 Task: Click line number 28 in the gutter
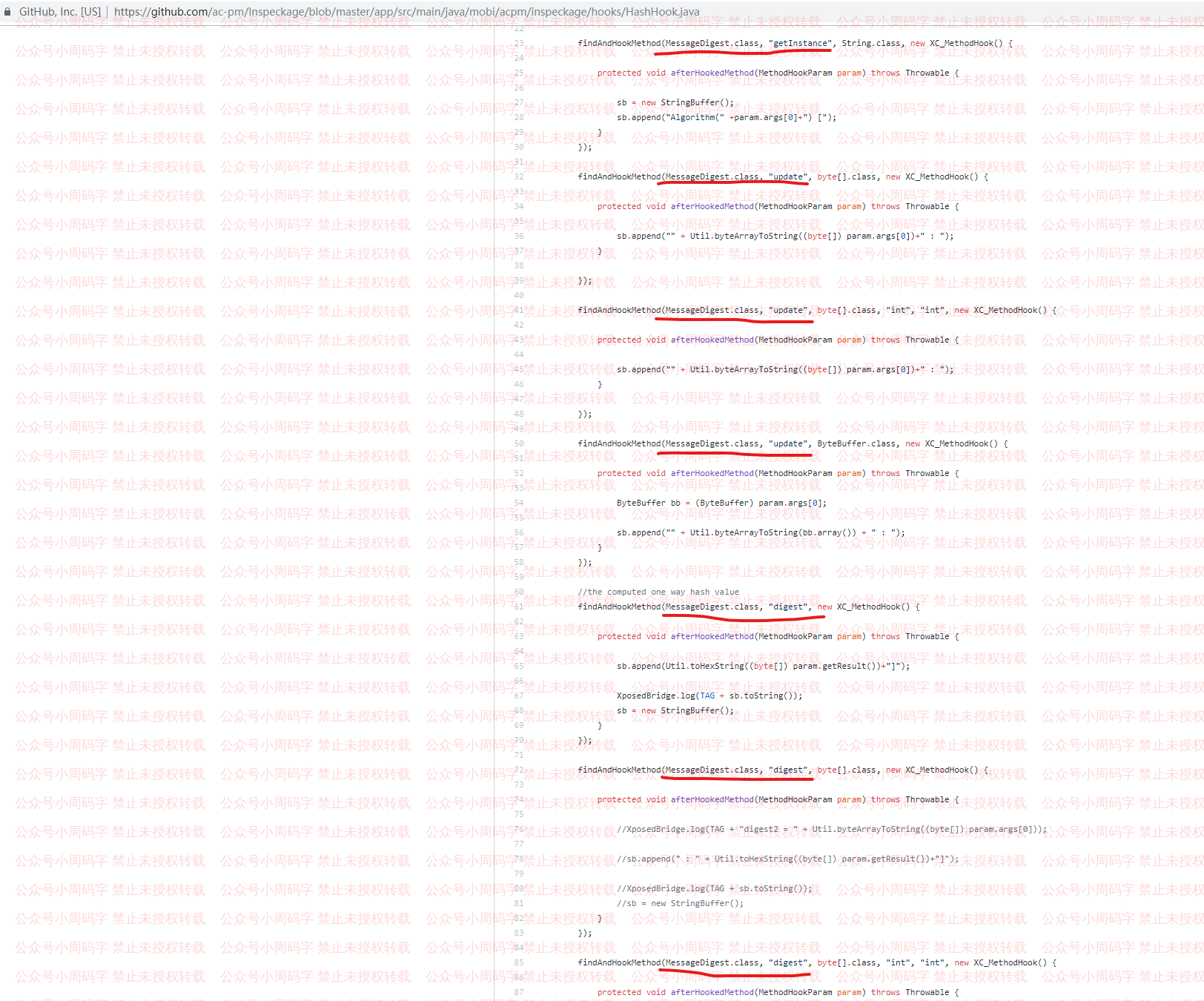coord(519,117)
